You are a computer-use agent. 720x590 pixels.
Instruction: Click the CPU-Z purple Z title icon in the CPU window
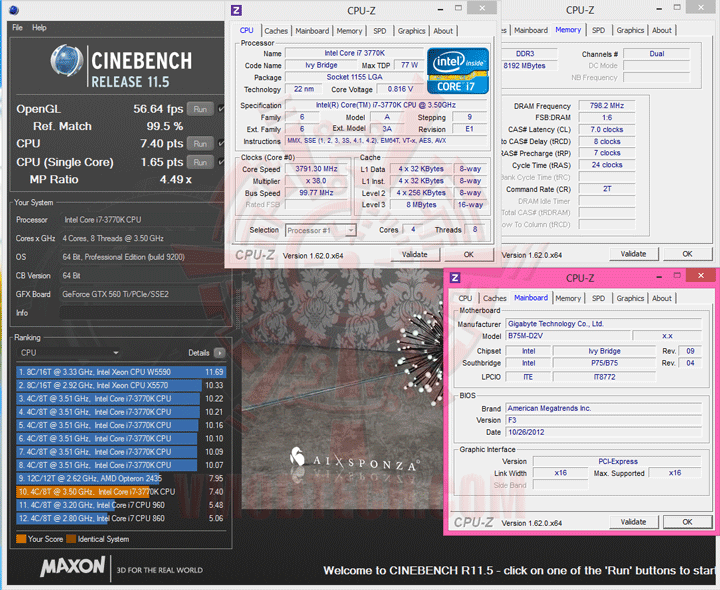(x=236, y=10)
